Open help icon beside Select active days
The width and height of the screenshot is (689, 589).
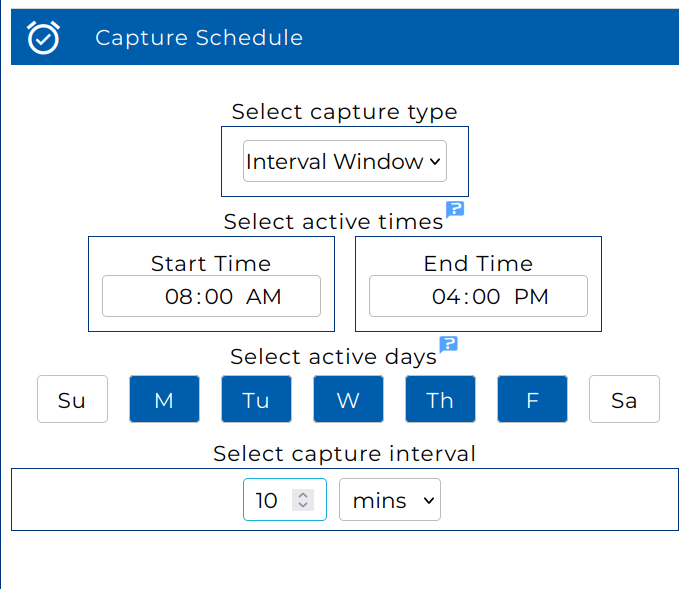coord(448,345)
